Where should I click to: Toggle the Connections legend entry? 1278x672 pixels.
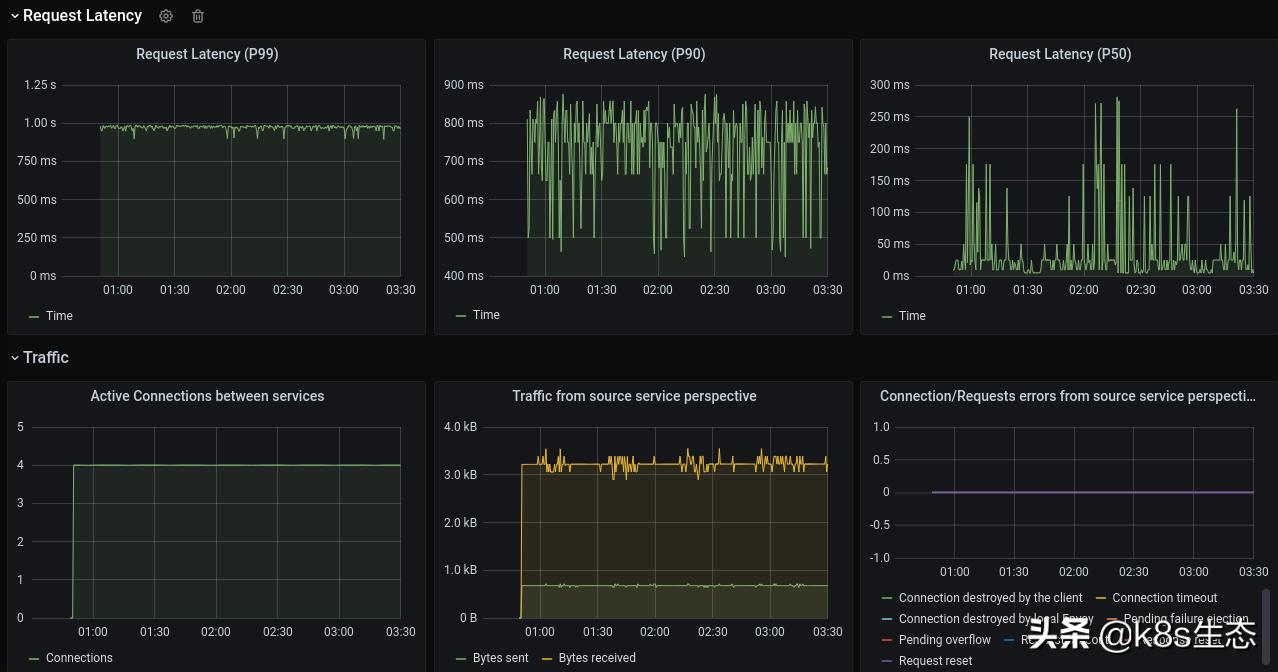click(79, 658)
